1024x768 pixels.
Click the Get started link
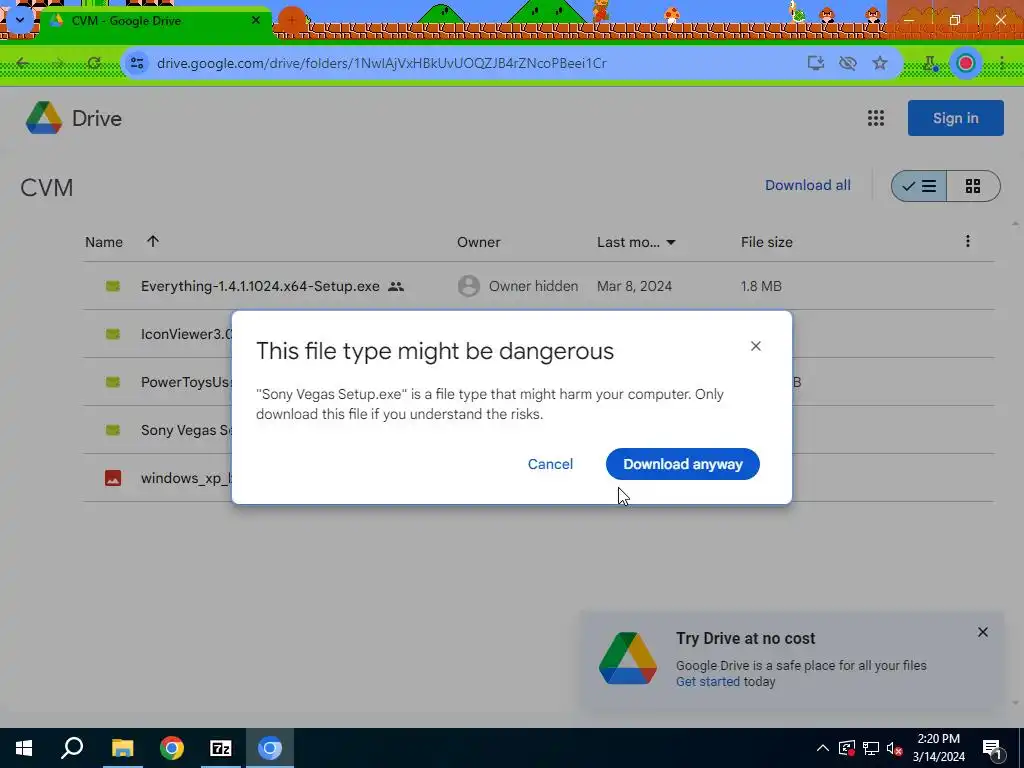(708, 682)
